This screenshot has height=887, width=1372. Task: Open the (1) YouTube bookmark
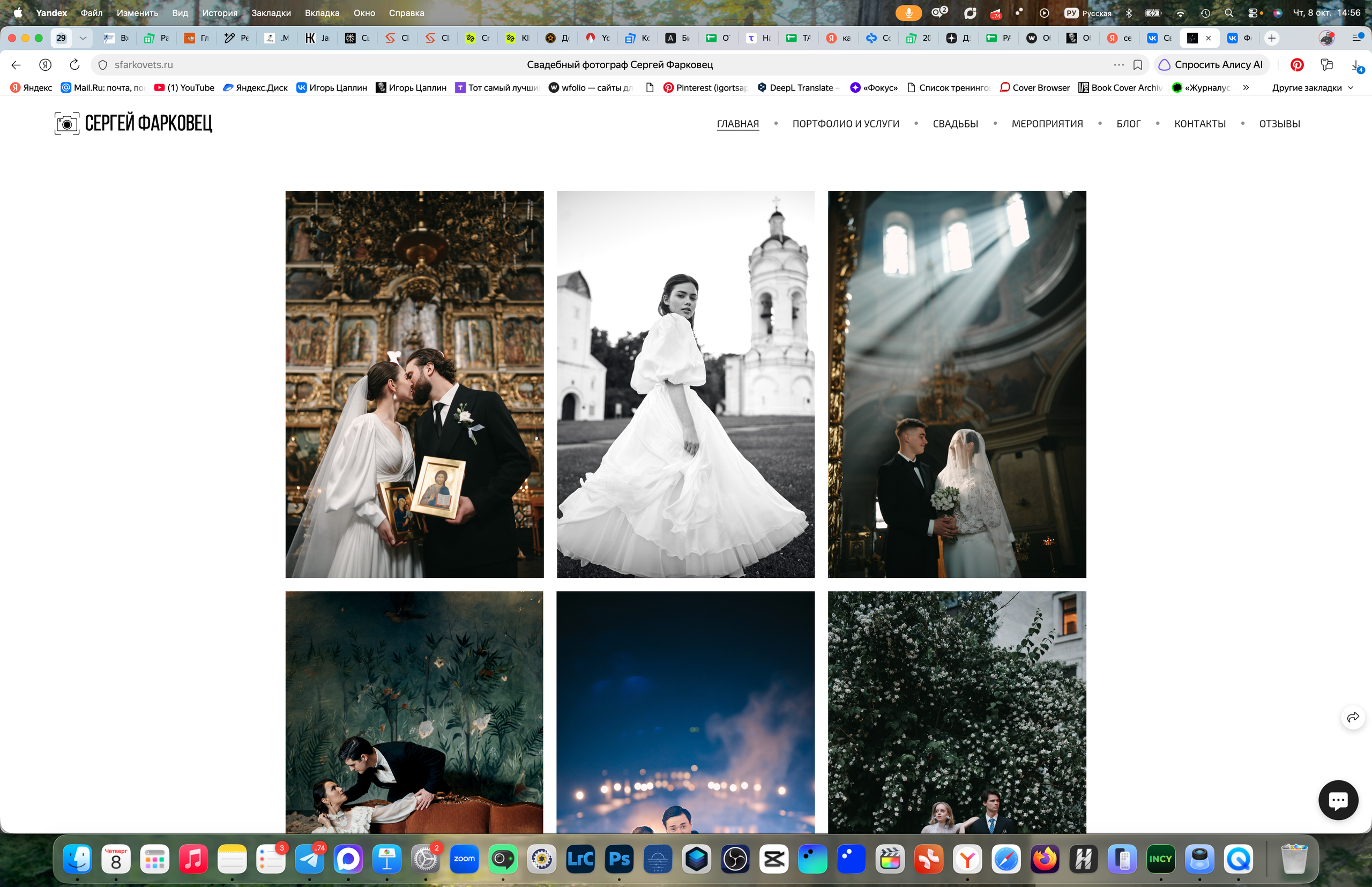(184, 87)
